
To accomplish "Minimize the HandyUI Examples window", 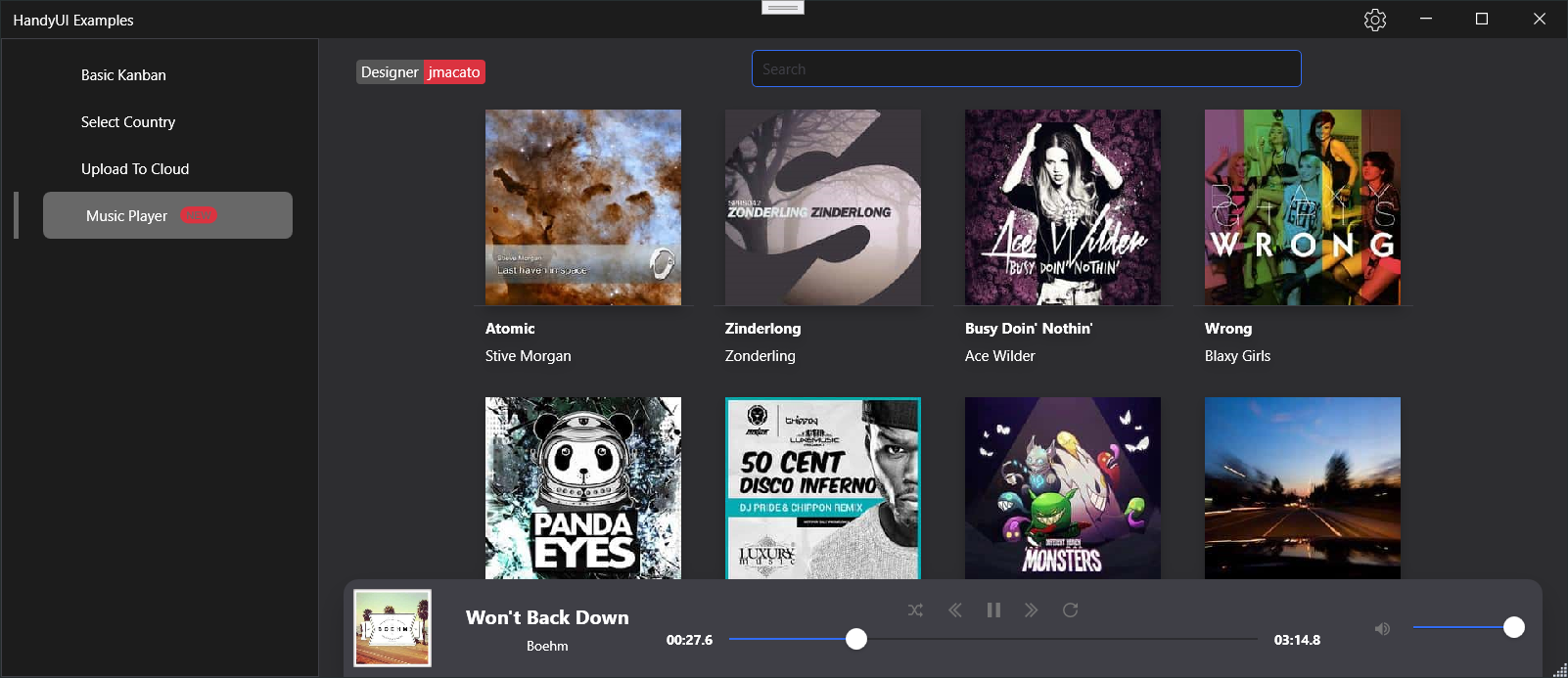I will tap(1426, 20).
